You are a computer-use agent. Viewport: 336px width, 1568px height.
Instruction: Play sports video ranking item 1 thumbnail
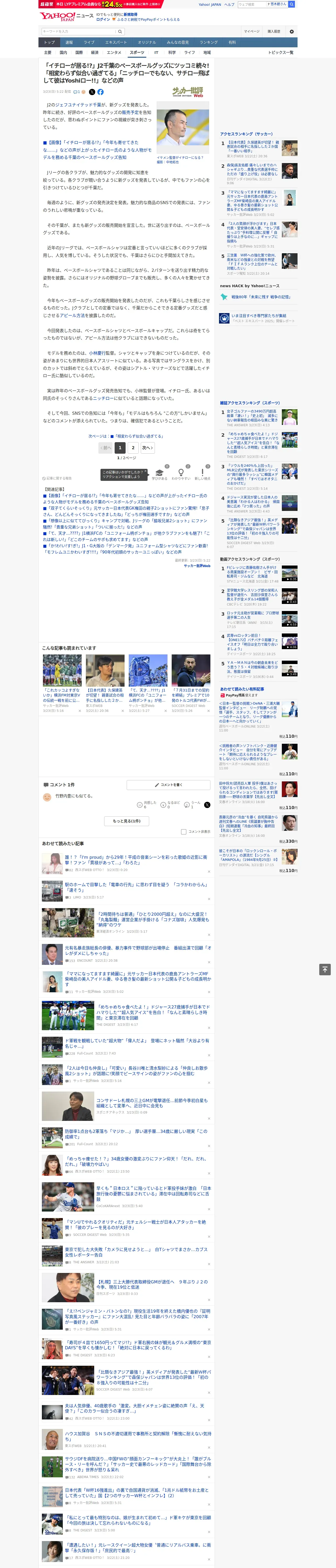tap(290, 573)
